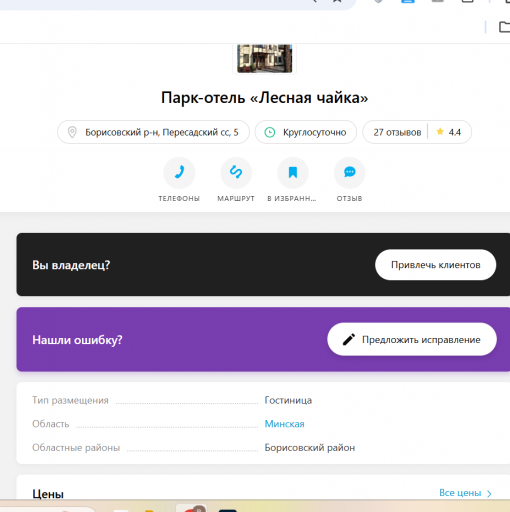Screen dimensions: 510x512
Task: Click the ТЕЛЕФОНЫ caption text
Action: coord(179,199)
